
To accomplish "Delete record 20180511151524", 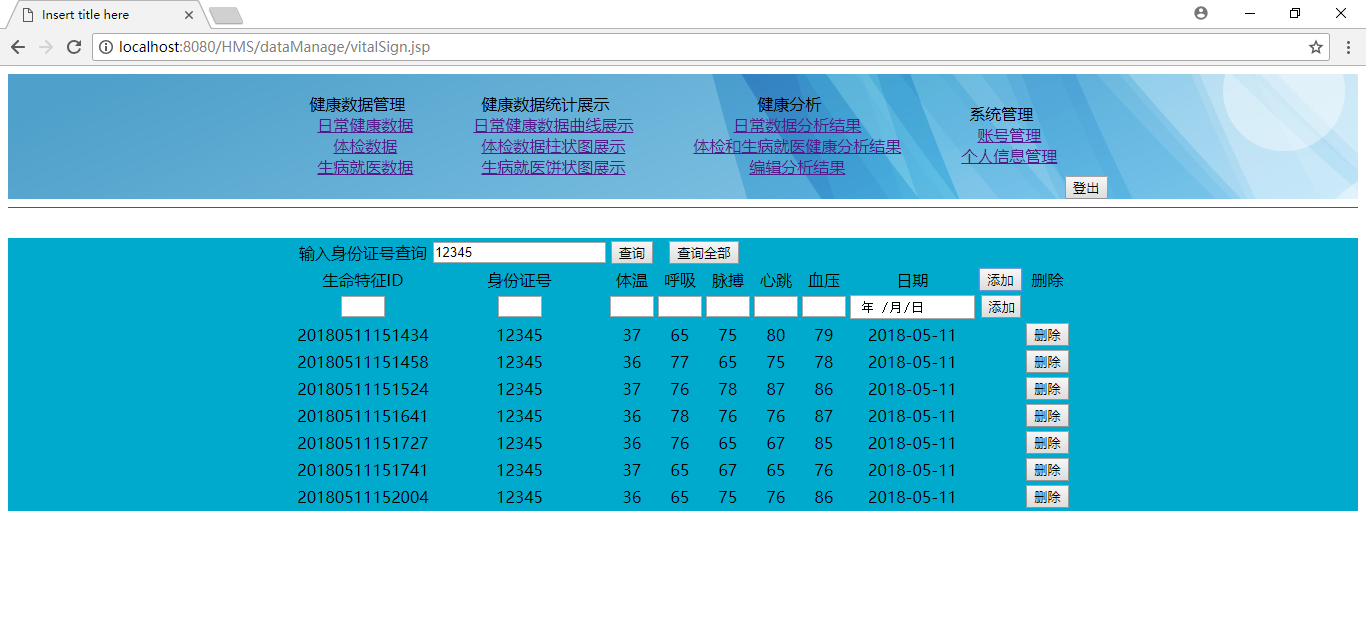I will point(1047,389).
